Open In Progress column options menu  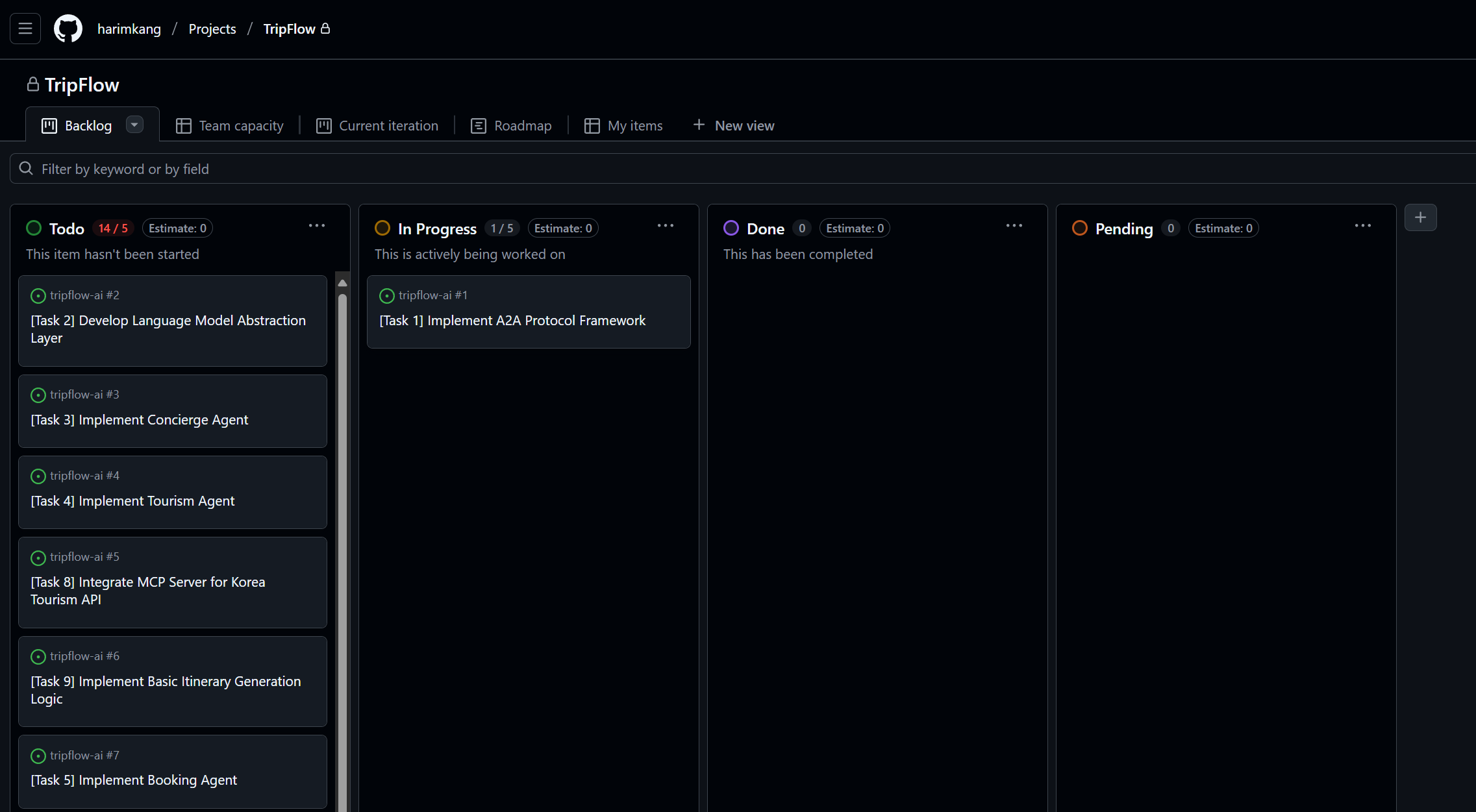click(666, 226)
